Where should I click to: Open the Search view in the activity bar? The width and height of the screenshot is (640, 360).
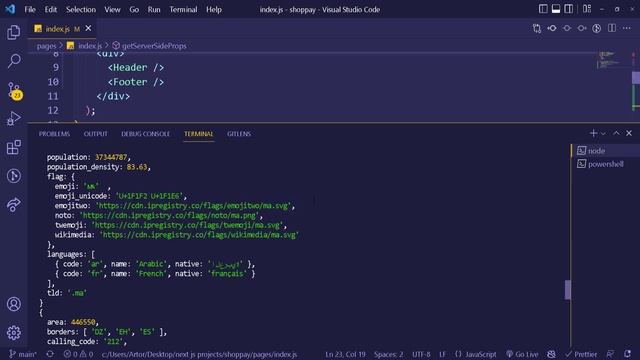(13, 61)
